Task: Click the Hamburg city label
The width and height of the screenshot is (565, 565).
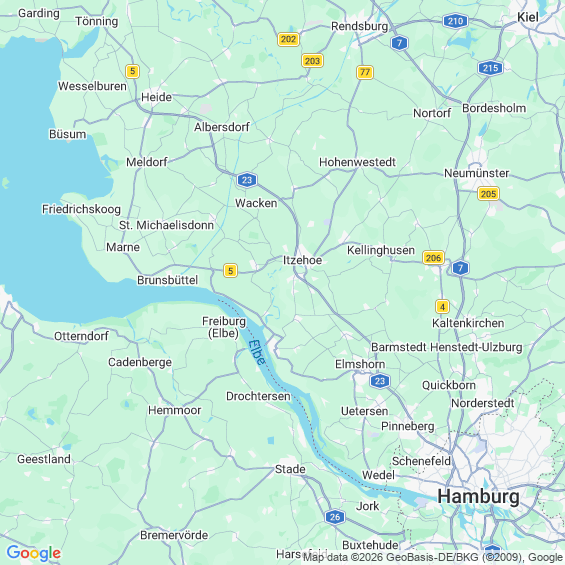Action: pos(479,497)
